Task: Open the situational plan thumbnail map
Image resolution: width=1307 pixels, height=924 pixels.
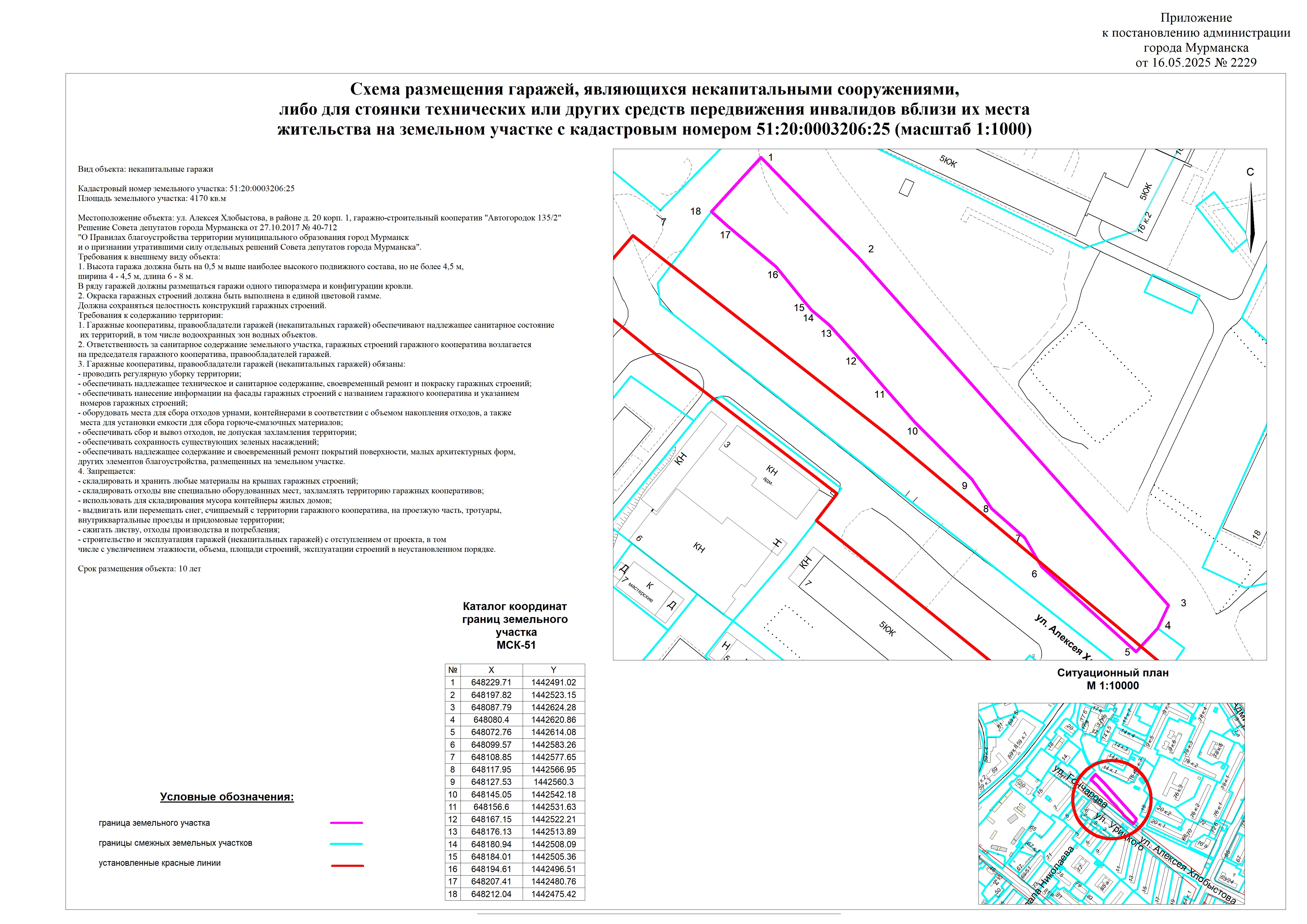Action: [1111, 803]
